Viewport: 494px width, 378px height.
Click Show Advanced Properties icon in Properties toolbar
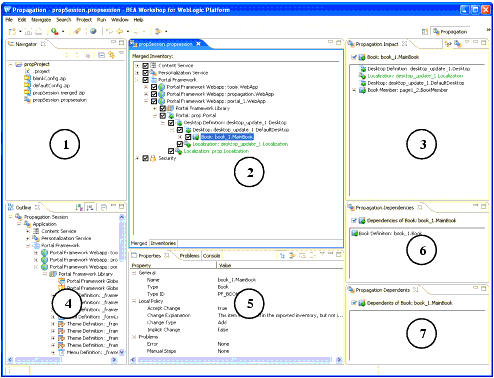coord(292,255)
